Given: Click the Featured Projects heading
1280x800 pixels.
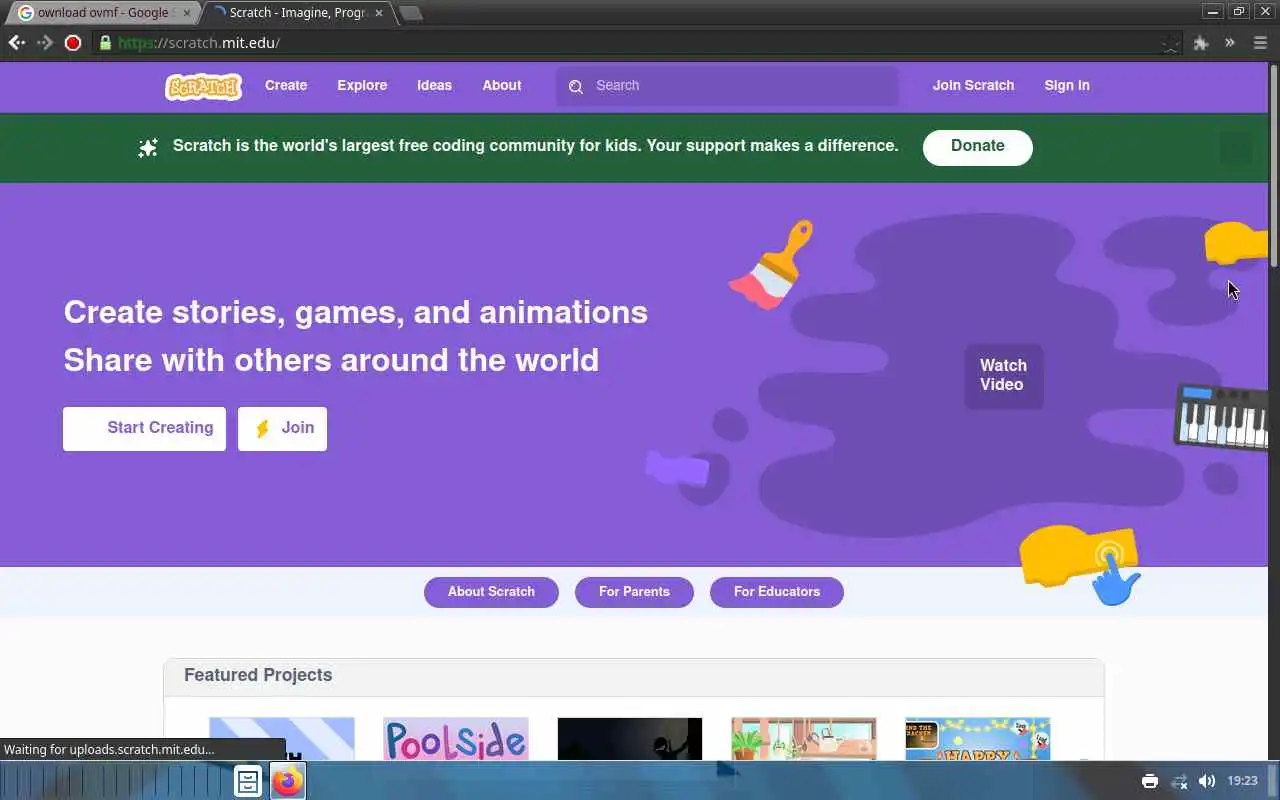Looking at the screenshot, I should click(x=258, y=676).
